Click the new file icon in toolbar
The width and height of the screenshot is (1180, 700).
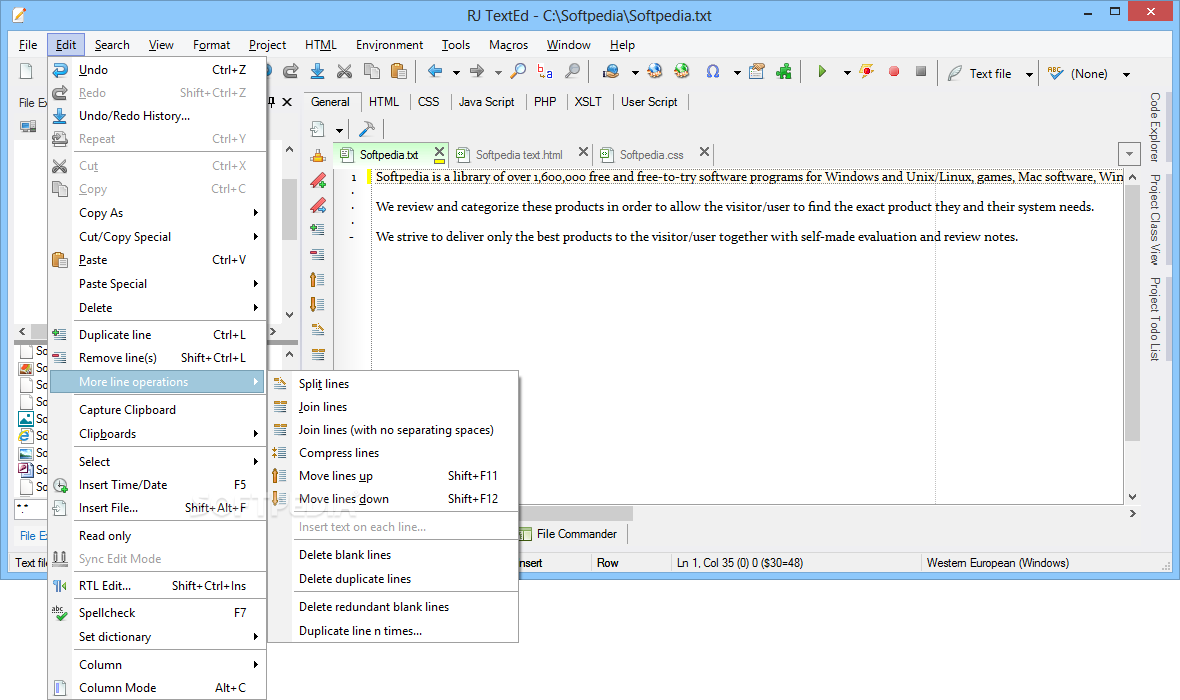[26, 72]
